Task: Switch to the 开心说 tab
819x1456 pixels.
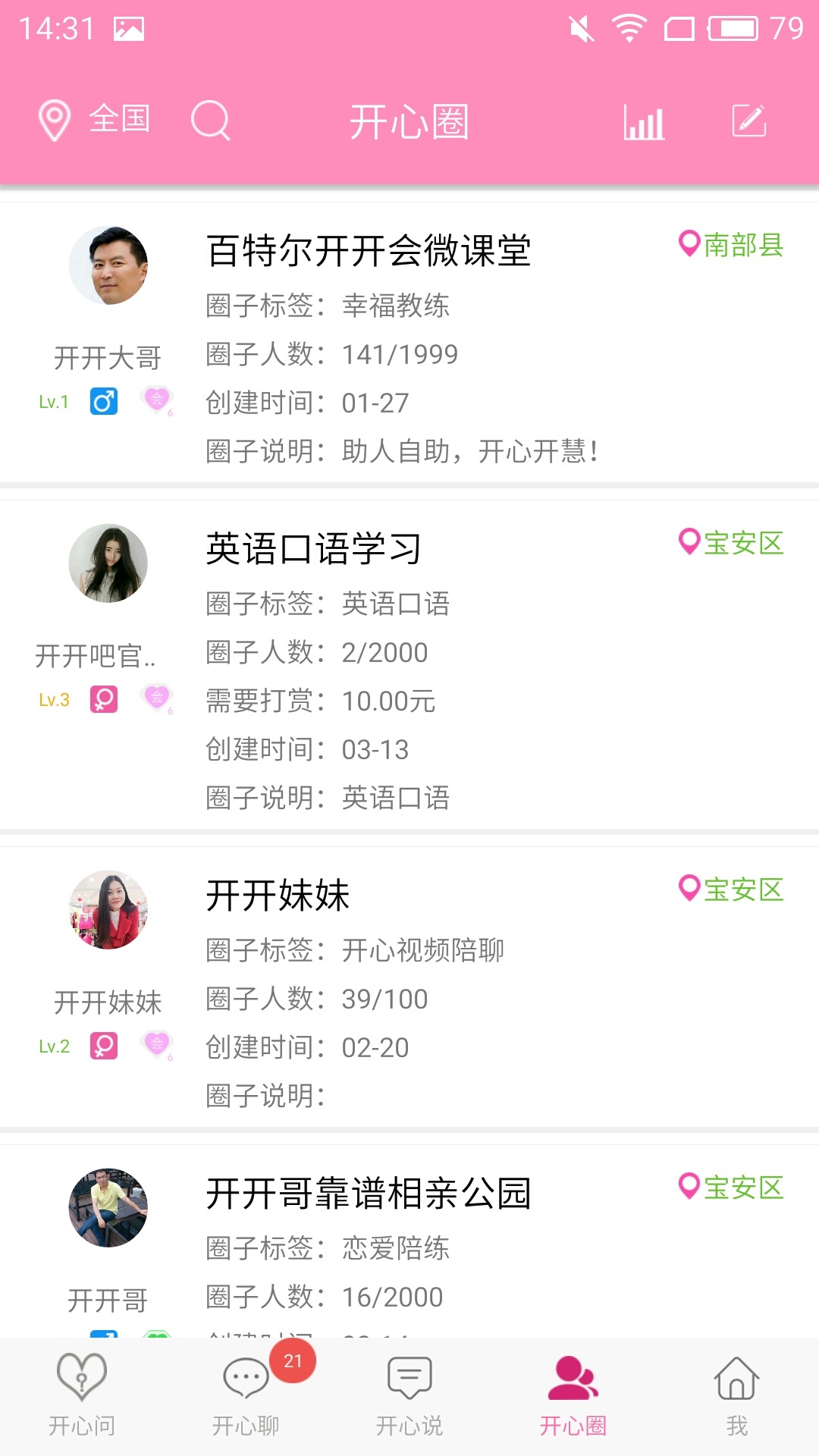Action: (x=409, y=1395)
